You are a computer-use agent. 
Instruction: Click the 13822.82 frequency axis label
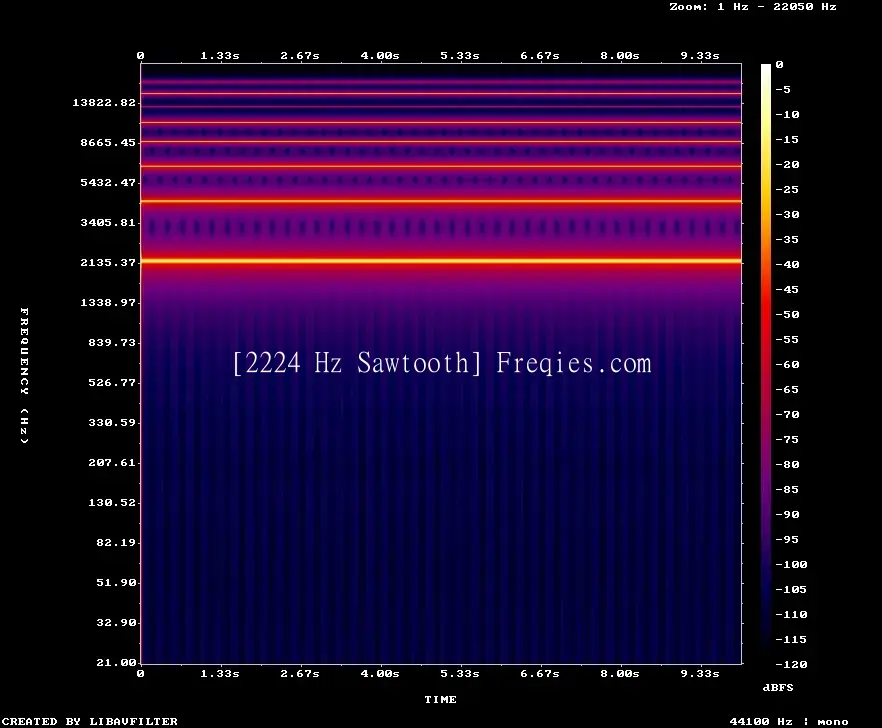click(x=104, y=102)
